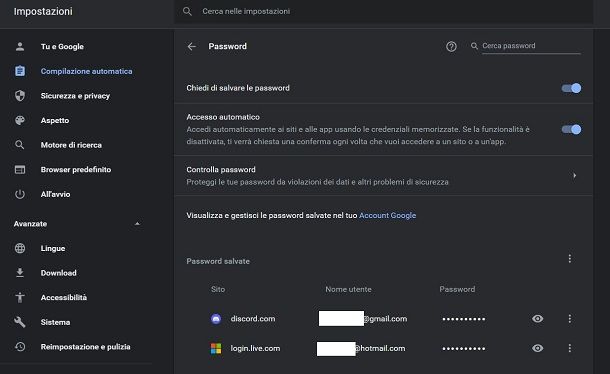Click the Password column header in the table
The width and height of the screenshot is (610, 374).
(x=457, y=289)
